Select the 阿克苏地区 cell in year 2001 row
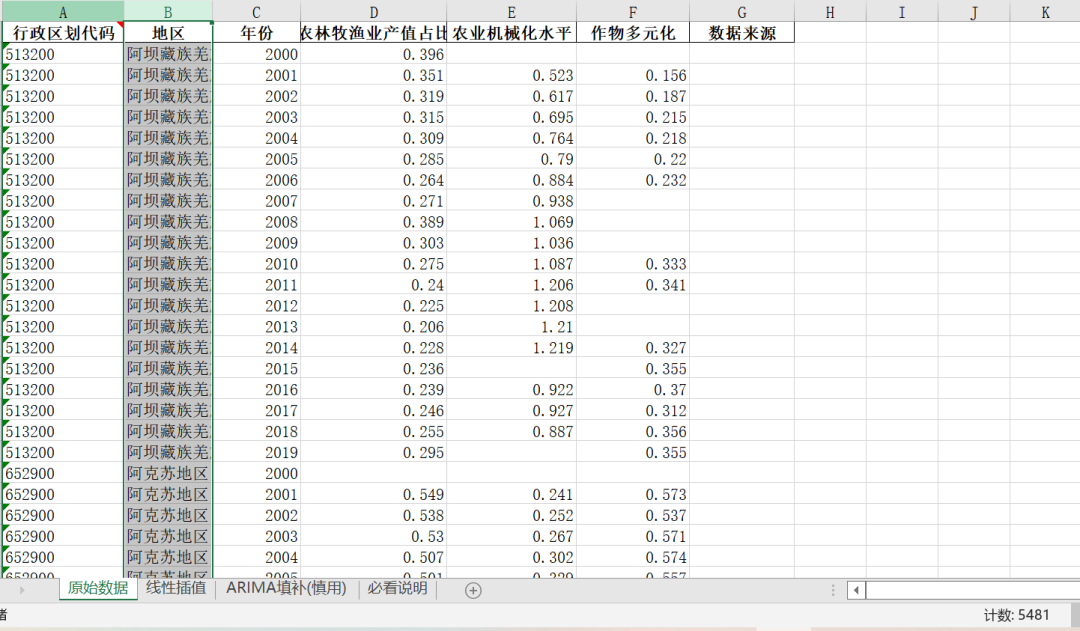Viewport: 1080px width, 631px height. [x=168, y=494]
